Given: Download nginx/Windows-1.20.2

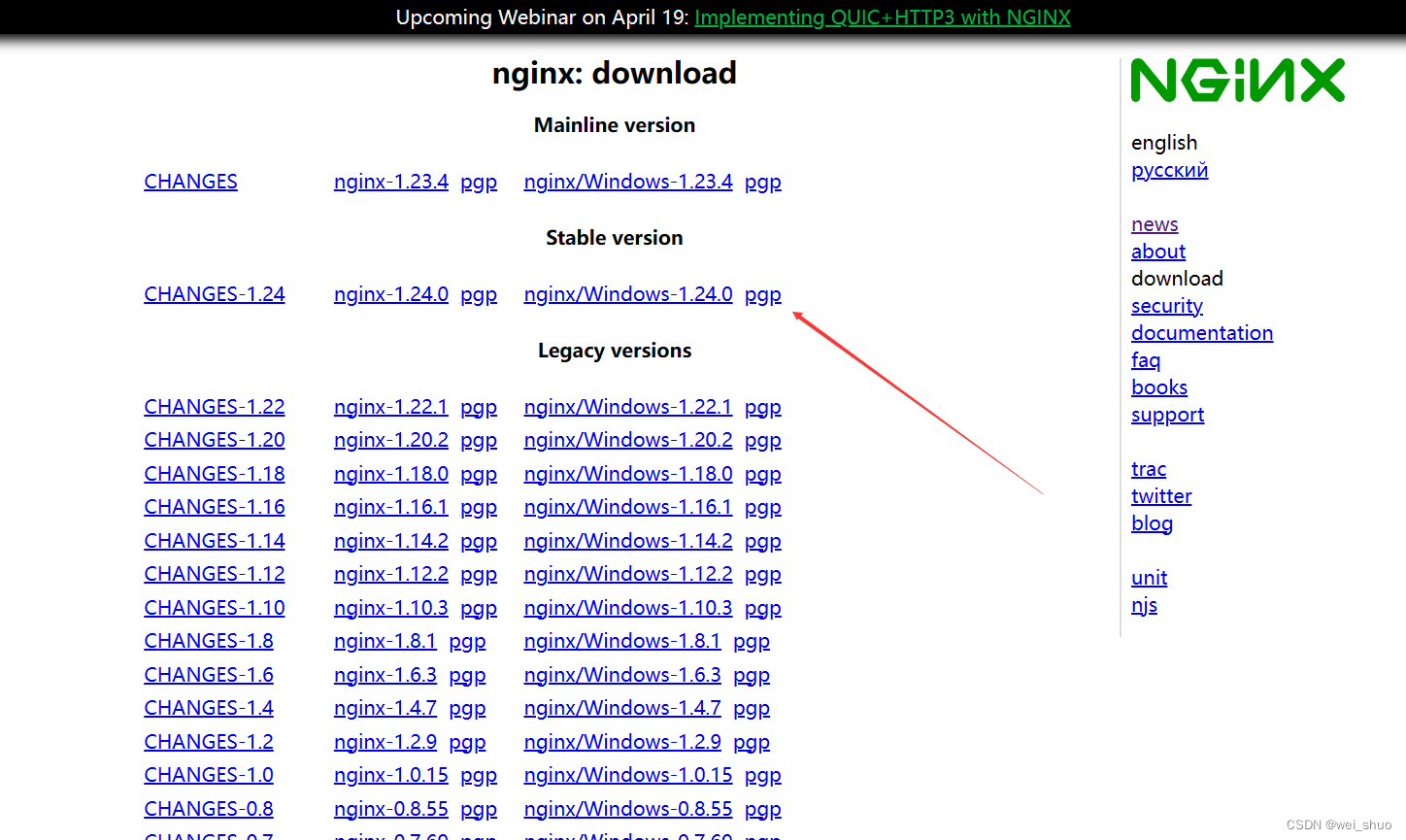Looking at the screenshot, I should pyautogui.click(x=628, y=440).
